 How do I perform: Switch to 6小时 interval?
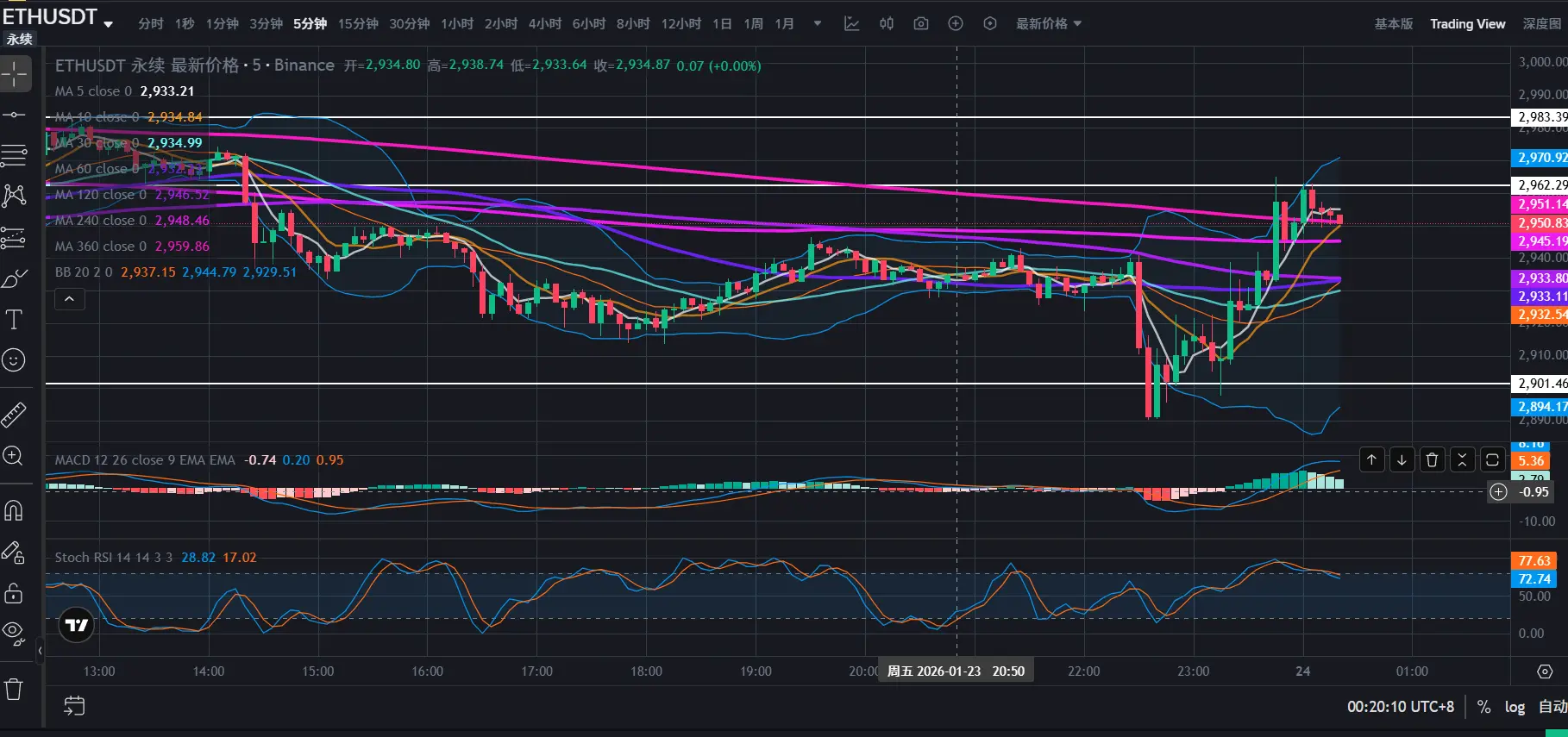coord(589,23)
